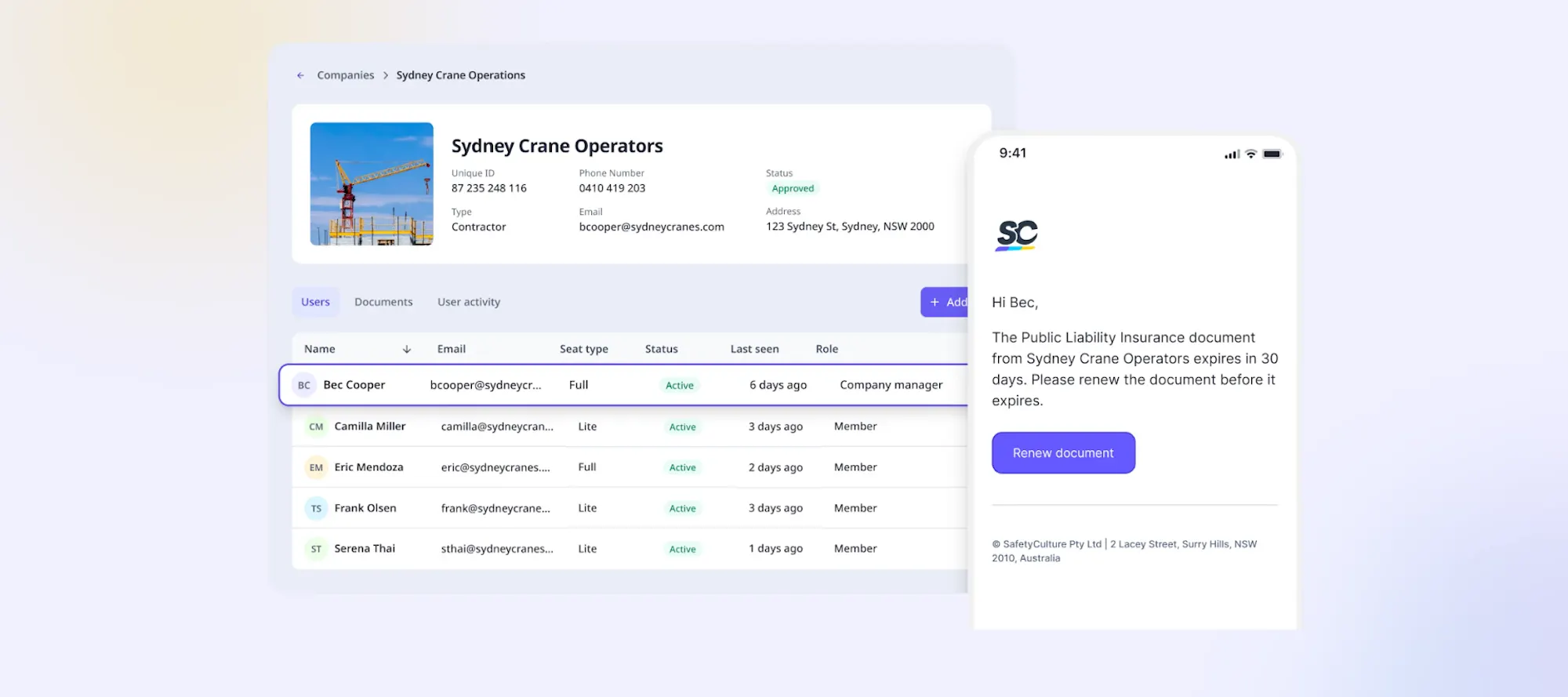Screen dimensions: 1568x697
Task: Open the Companies breadcrumb link
Action: pos(346,75)
